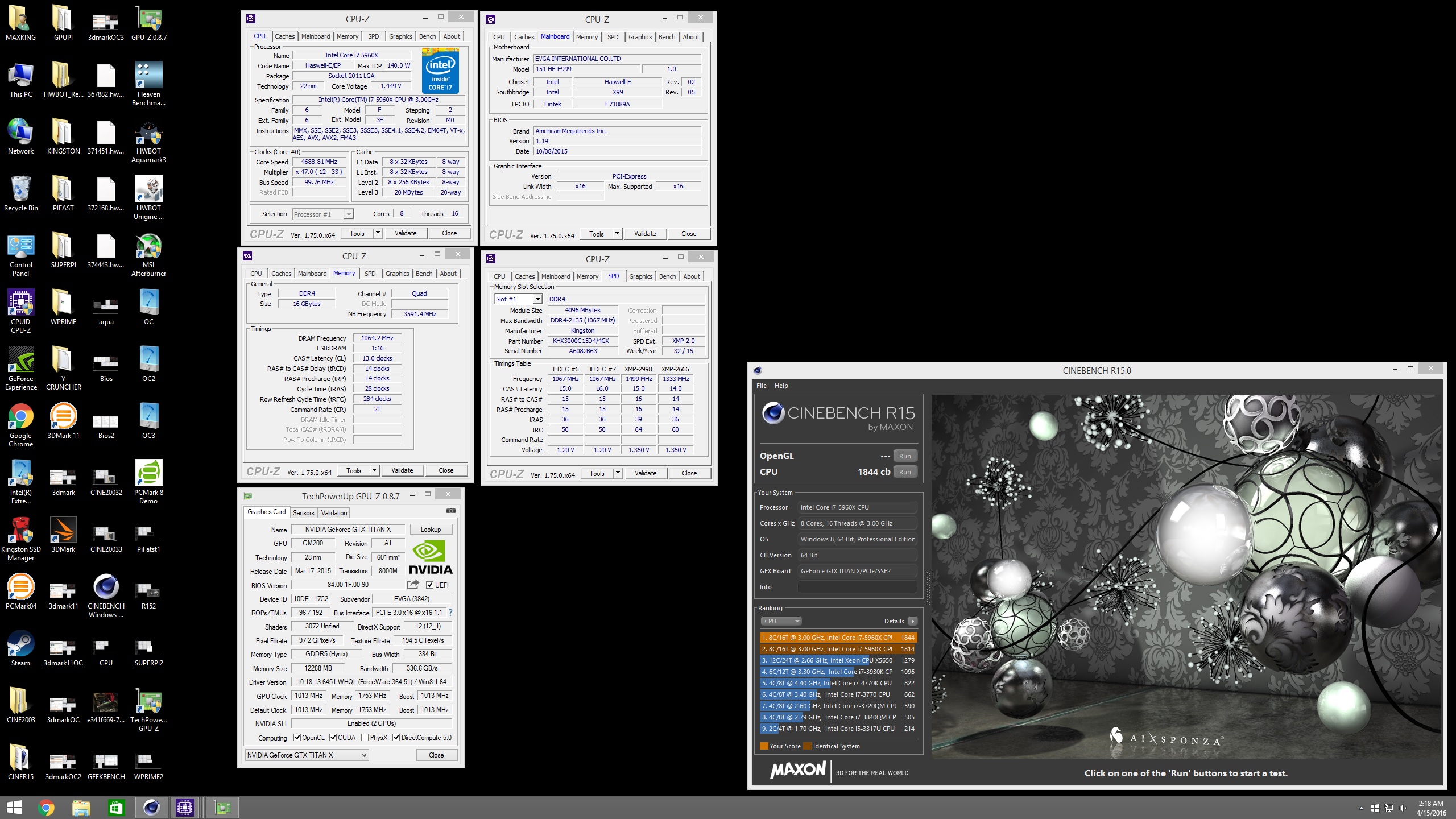
Task: Toggle the DirectCompute 5.0 checkbox
Action: 396,738
